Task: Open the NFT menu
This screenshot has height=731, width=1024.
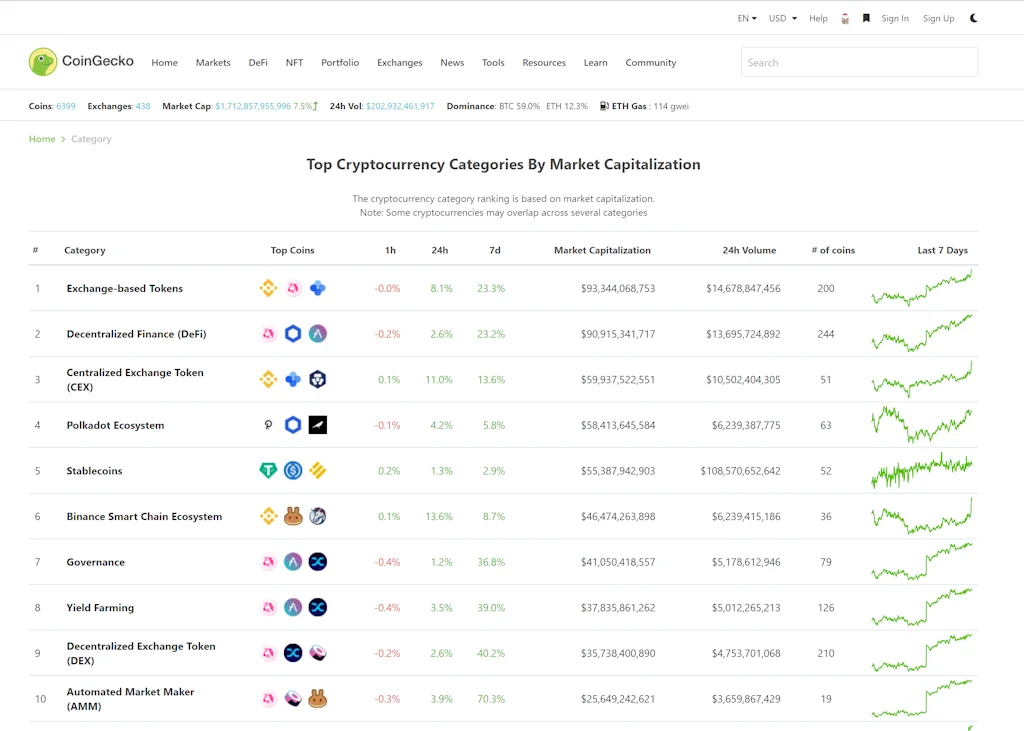Action: tap(294, 62)
